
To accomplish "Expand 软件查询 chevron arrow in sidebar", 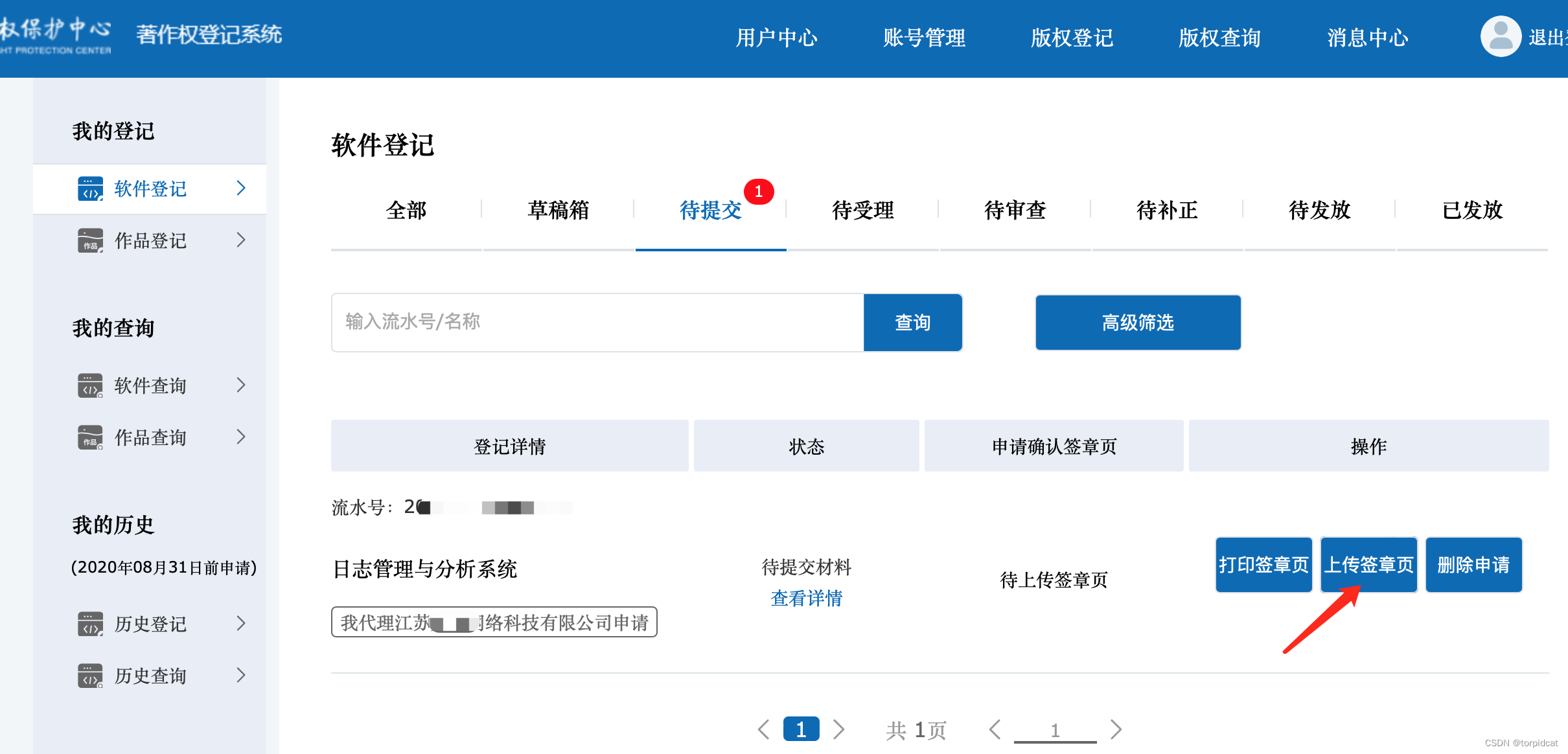I will coord(241,385).
